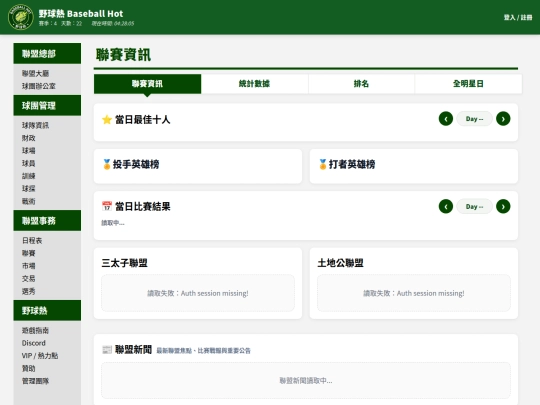Open 交易 in the sidebar
Image resolution: width=540 pixels, height=405 pixels.
pos(29,278)
